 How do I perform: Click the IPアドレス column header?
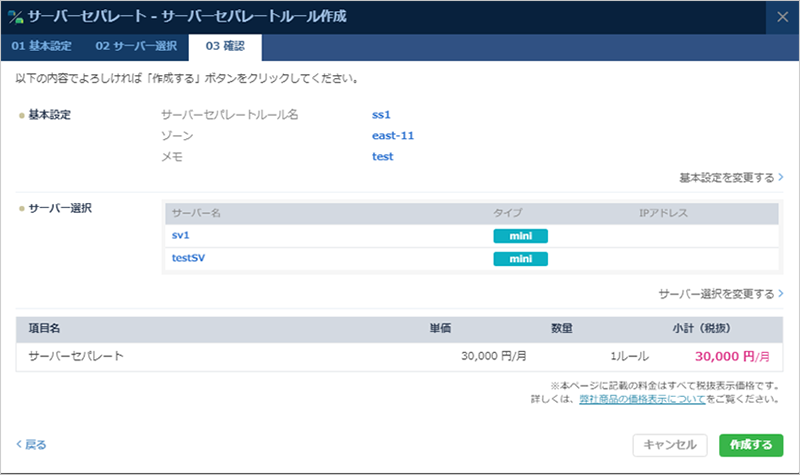pos(663,214)
